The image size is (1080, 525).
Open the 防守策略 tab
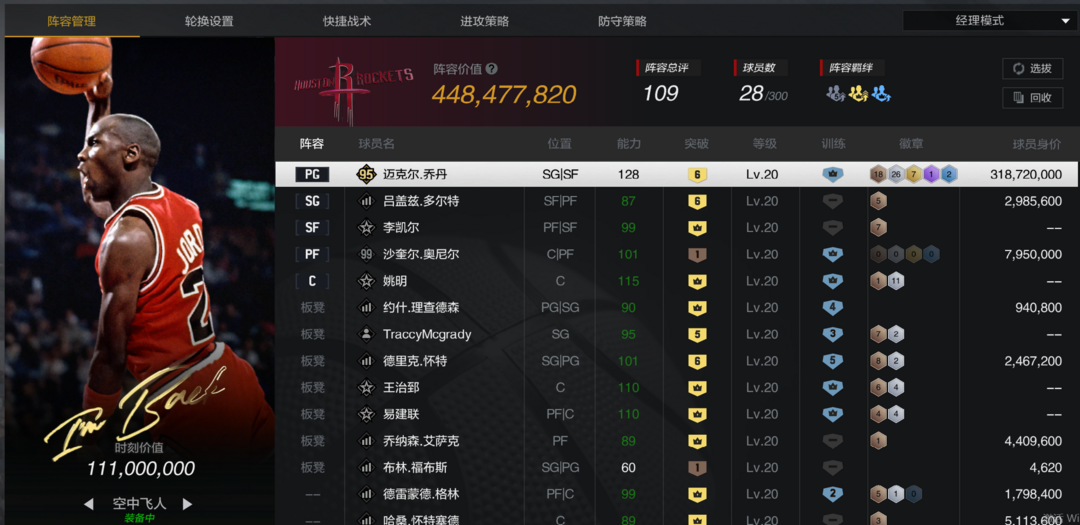(623, 21)
